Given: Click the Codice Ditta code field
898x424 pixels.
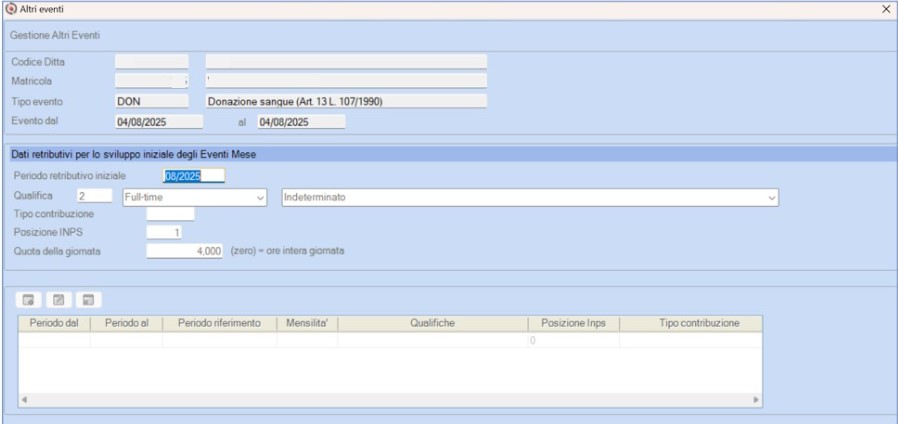Looking at the screenshot, I should (x=151, y=61).
